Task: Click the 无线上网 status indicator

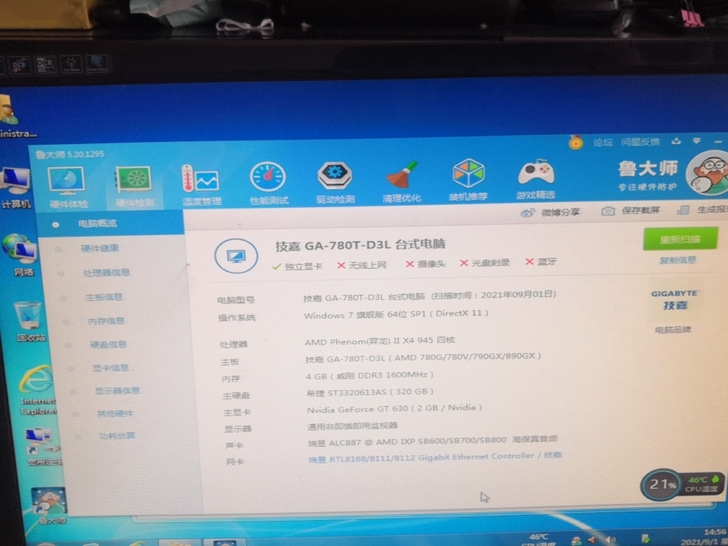Action: pyautogui.click(x=362, y=265)
